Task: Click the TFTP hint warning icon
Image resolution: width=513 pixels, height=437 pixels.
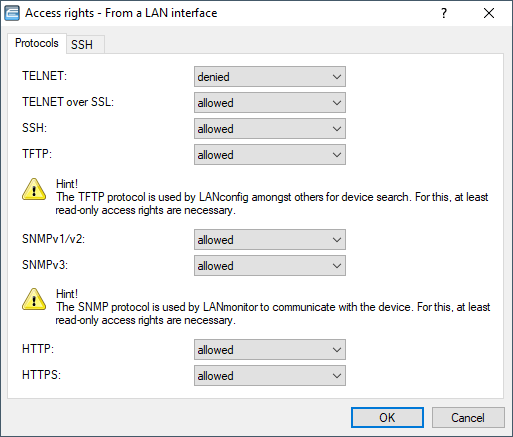Action: click(x=34, y=189)
